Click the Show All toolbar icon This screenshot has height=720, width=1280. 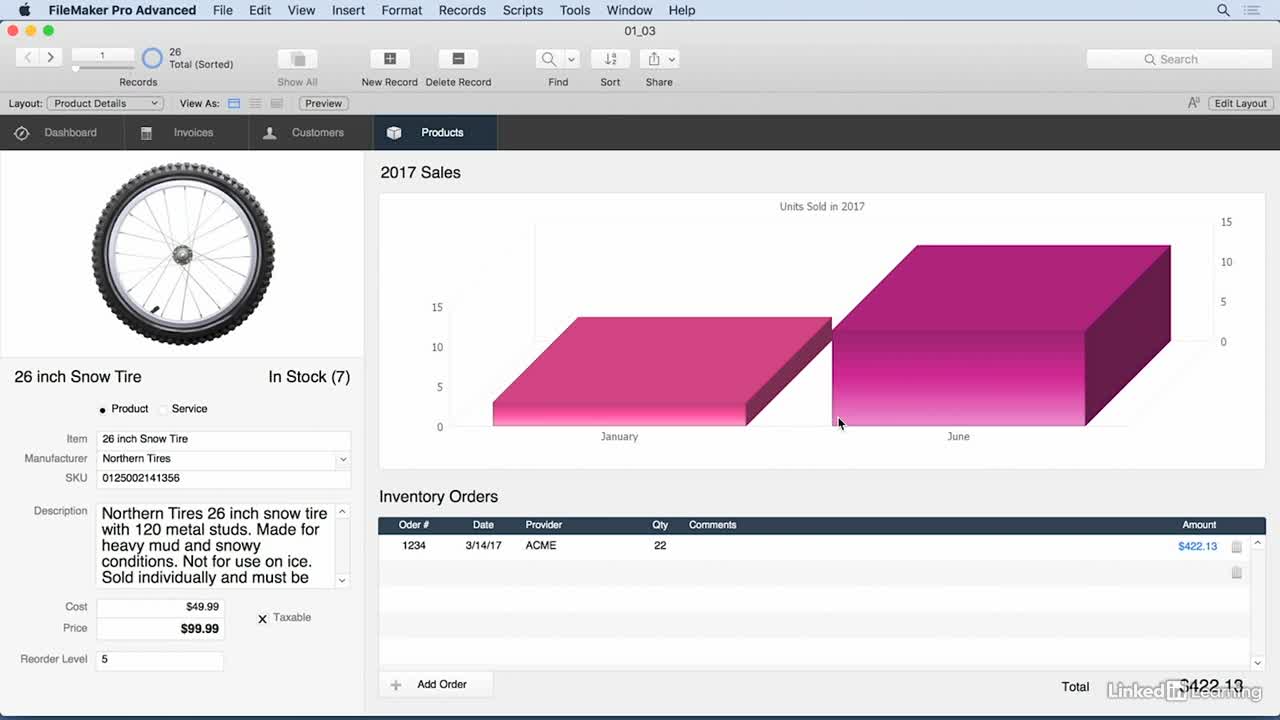click(x=297, y=59)
